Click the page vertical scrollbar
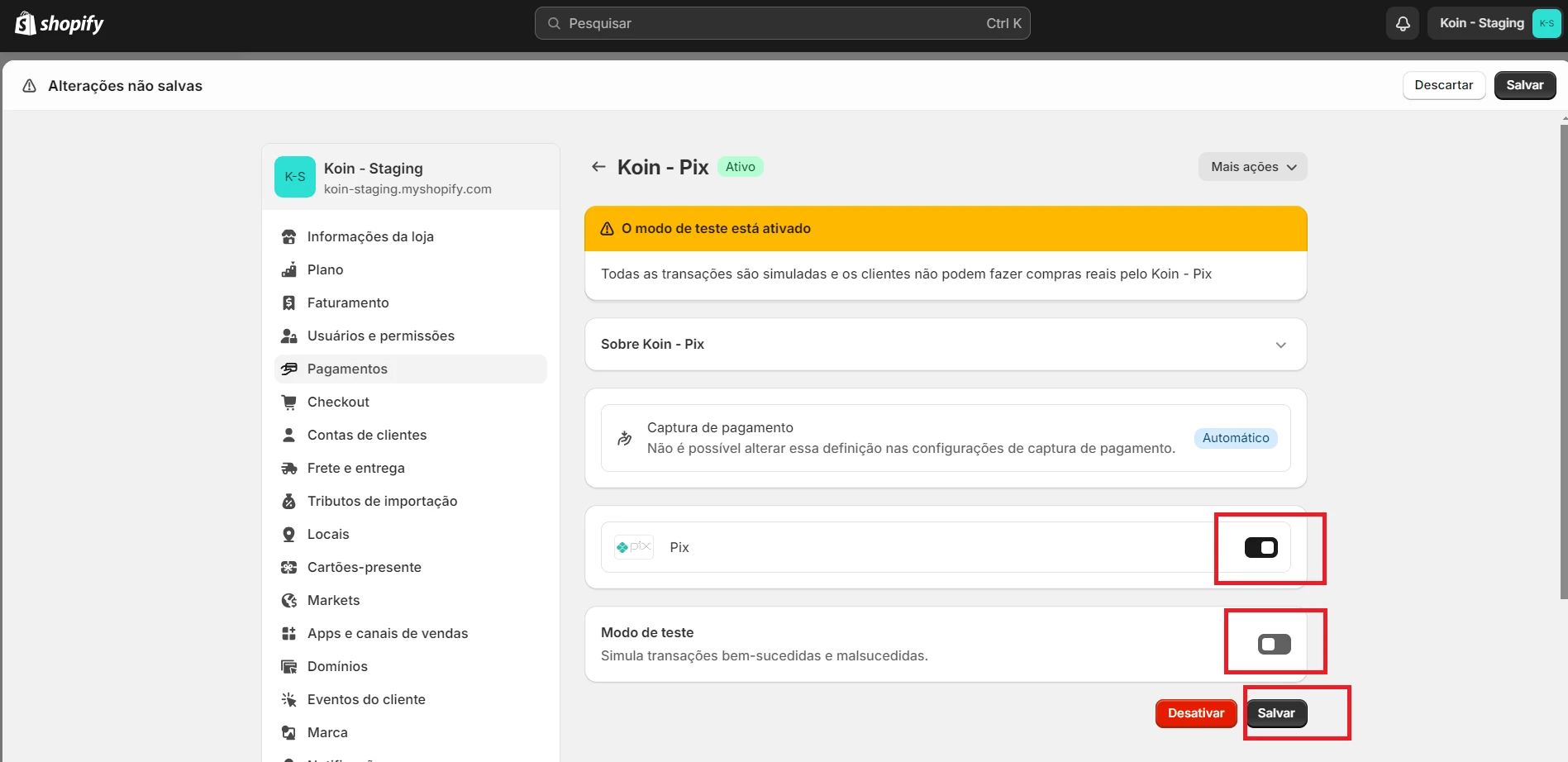1568x762 pixels. pos(1563,361)
